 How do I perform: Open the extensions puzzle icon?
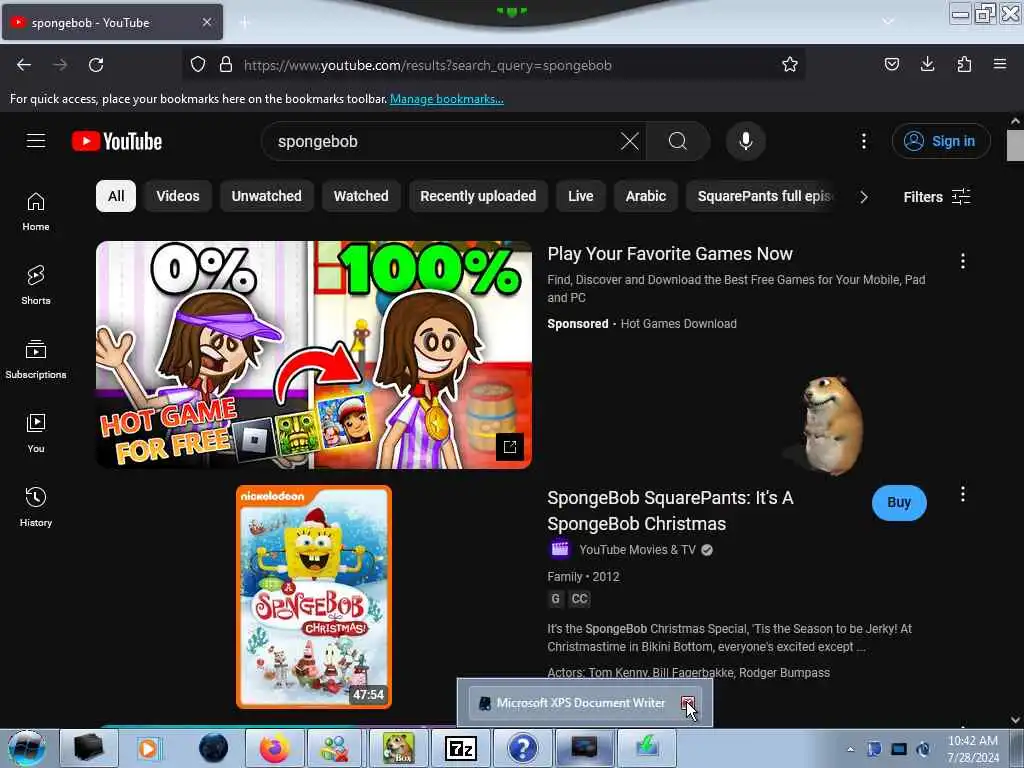pyautogui.click(x=964, y=64)
